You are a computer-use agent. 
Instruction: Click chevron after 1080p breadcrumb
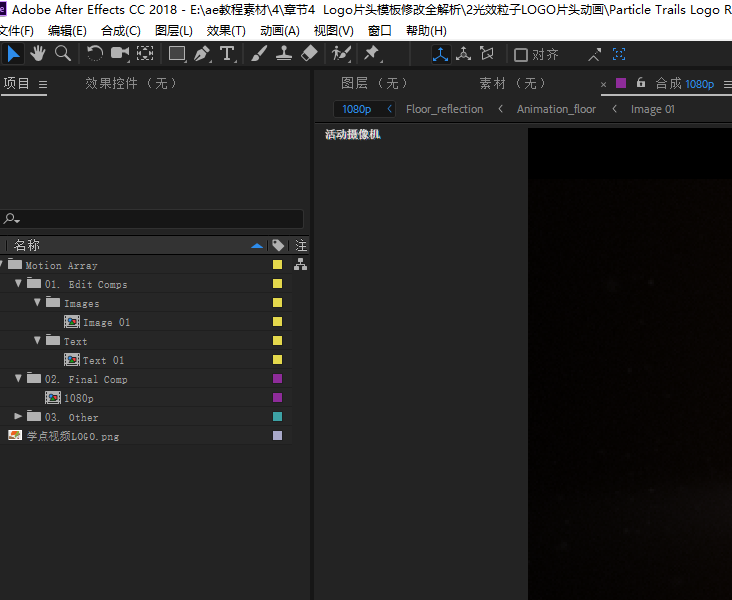tap(390, 109)
